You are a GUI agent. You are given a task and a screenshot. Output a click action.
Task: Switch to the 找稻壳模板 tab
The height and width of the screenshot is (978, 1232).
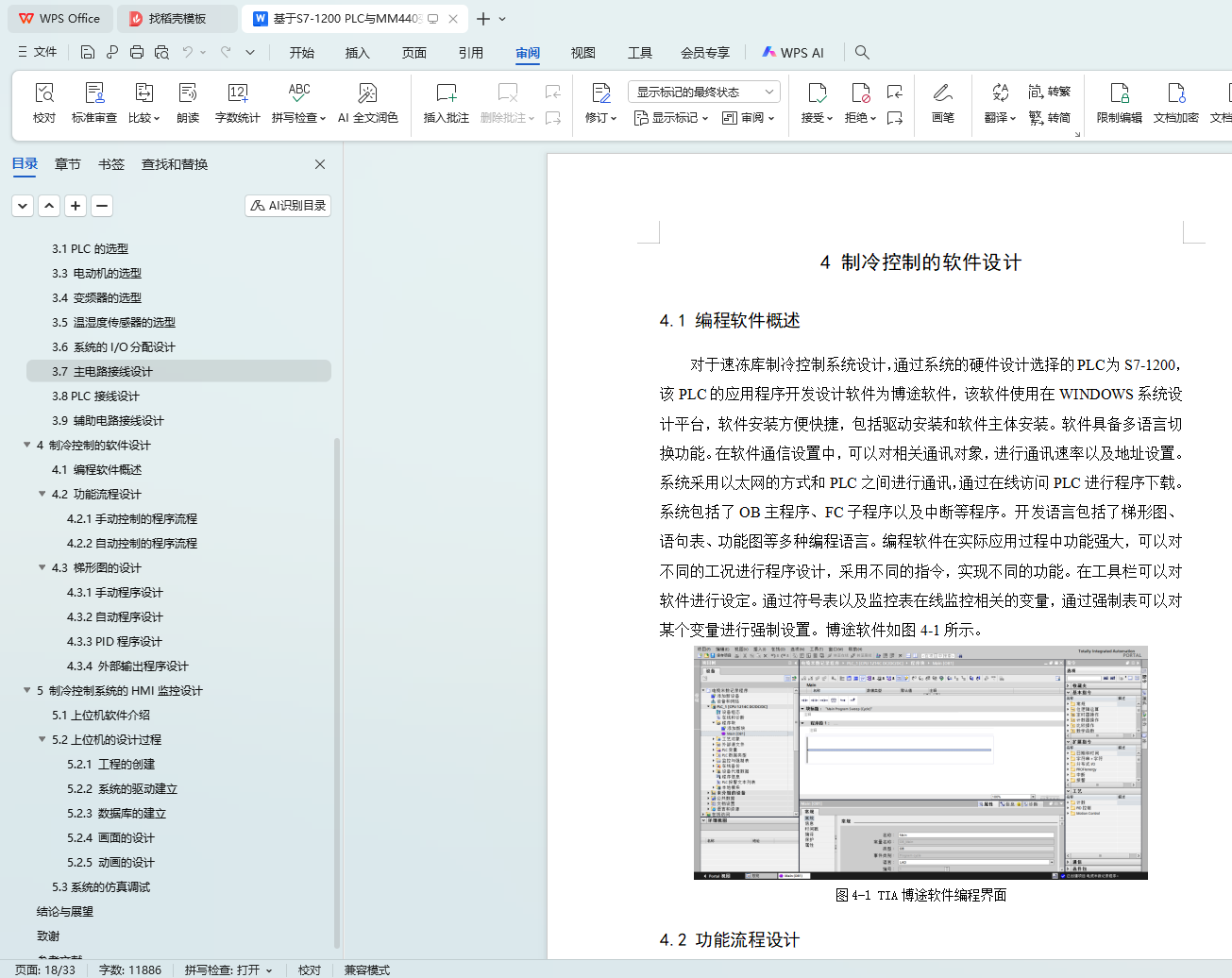click(x=177, y=18)
